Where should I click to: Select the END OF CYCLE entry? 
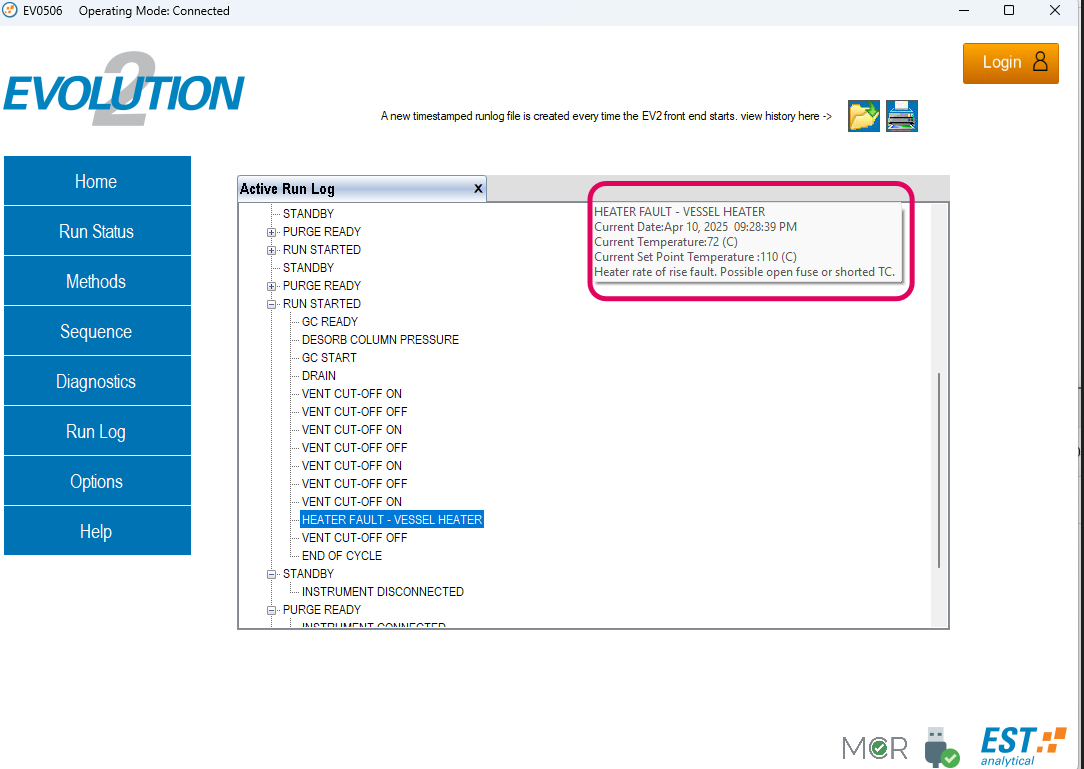pyautogui.click(x=342, y=555)
